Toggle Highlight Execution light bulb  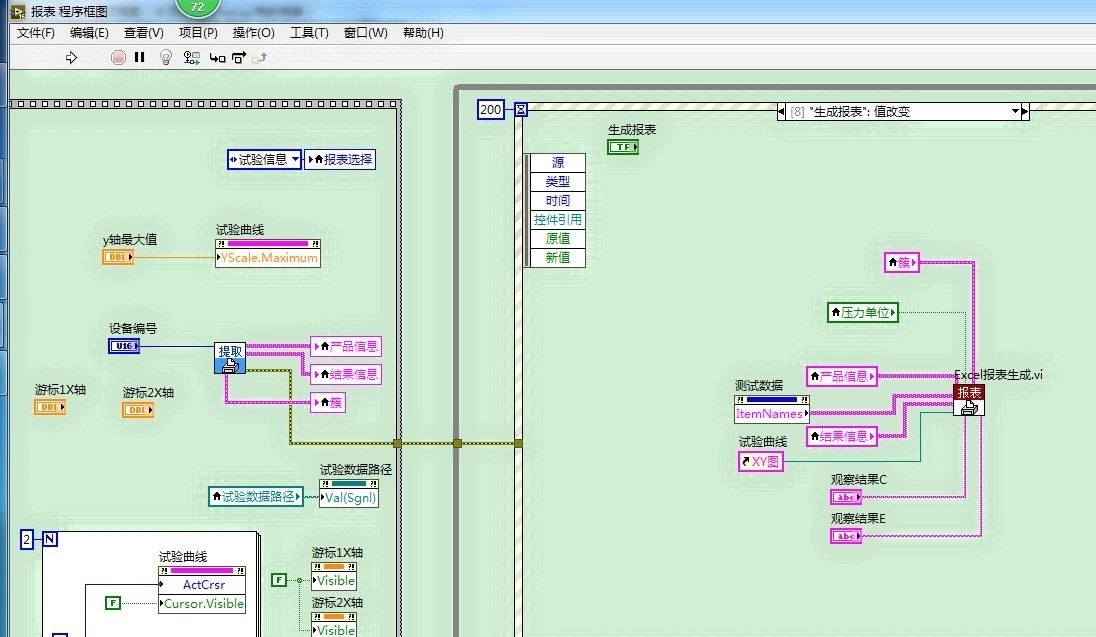166,57
